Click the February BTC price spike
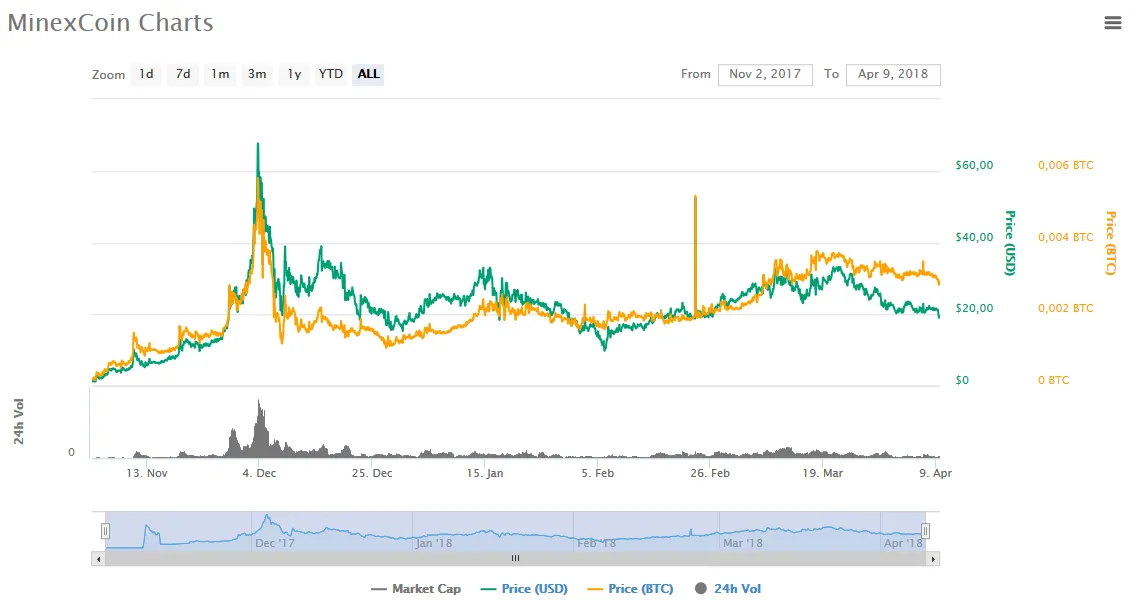Viewport: 1136px width, 605px height. pos(696,254)
